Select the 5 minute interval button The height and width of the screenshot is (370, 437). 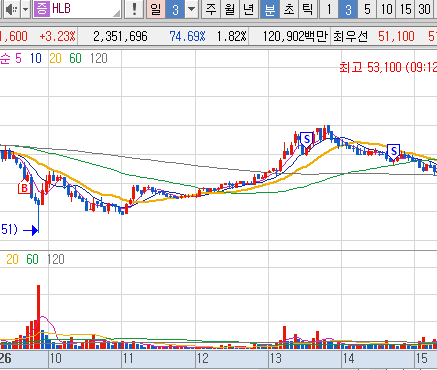coord(367,9)
